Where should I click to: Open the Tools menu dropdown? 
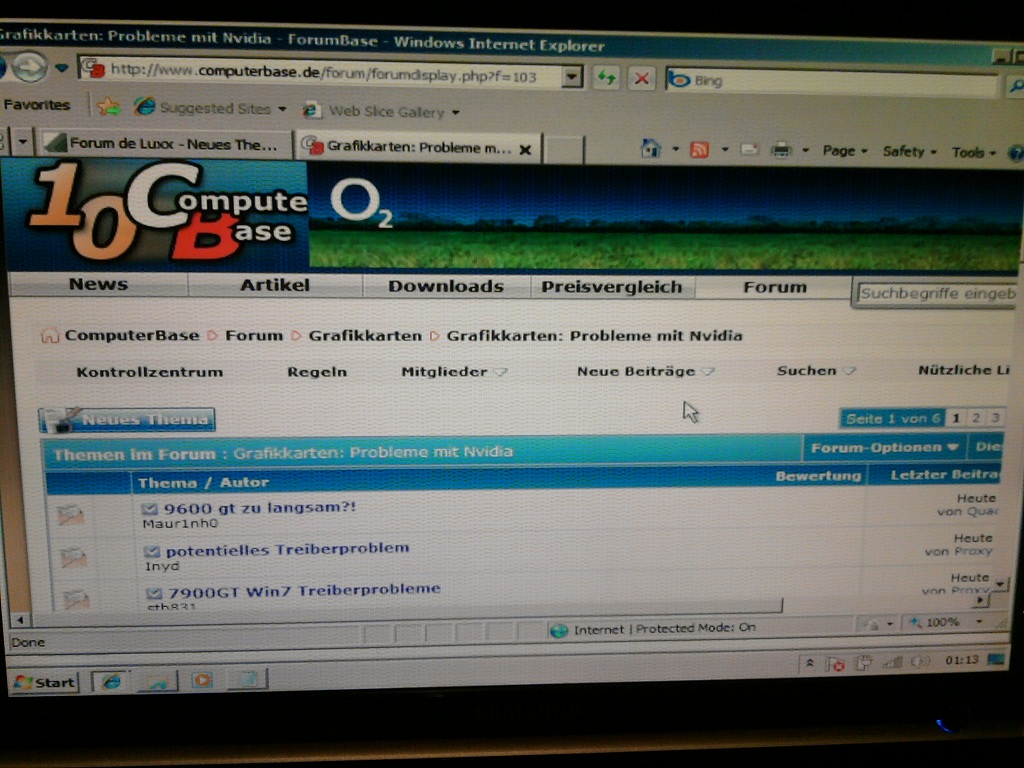tap(973, 152)
